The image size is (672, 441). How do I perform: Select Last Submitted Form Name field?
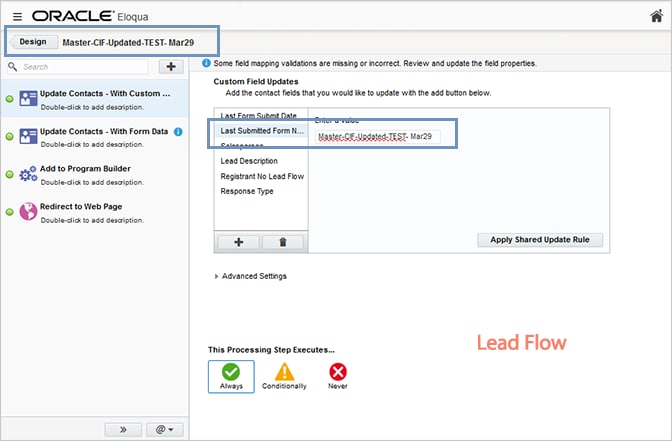(x=262, y=131)
